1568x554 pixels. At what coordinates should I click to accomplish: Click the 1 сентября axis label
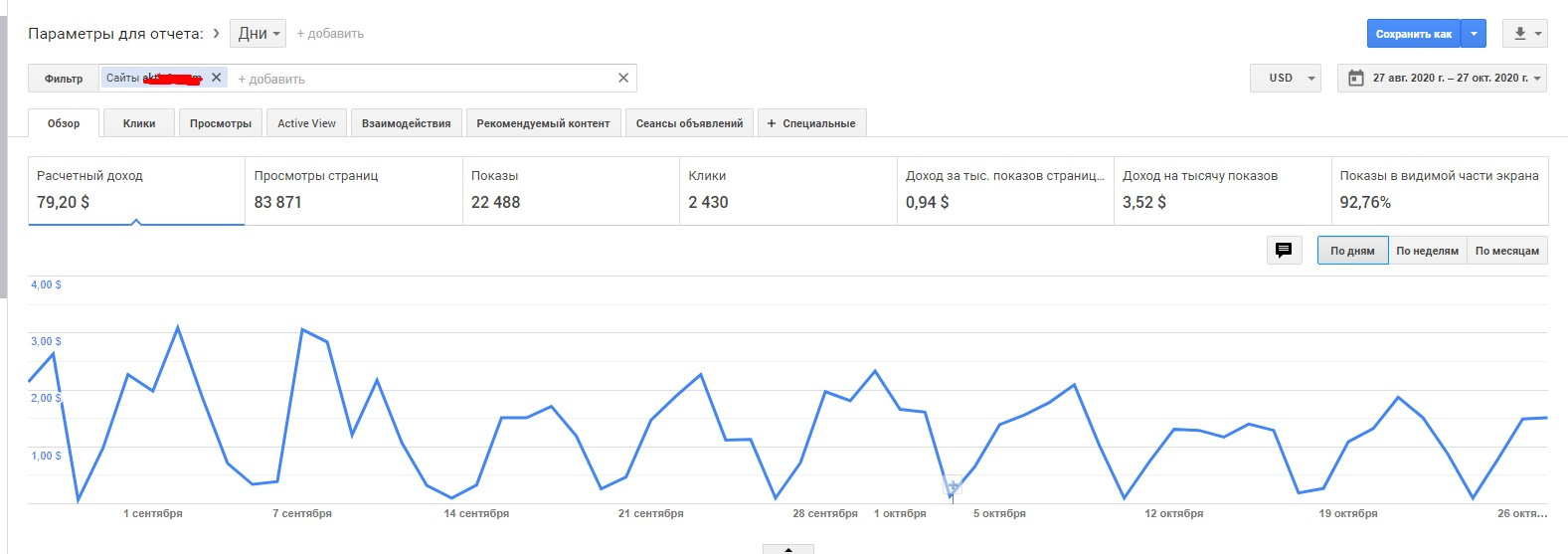153,513
